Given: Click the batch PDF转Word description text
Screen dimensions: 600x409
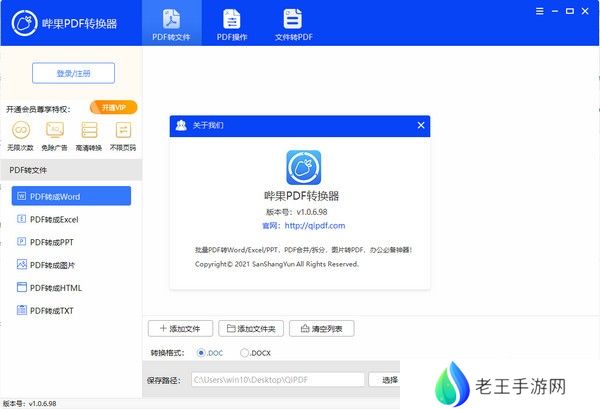Looking at the screenshot, I should [303, 250].
